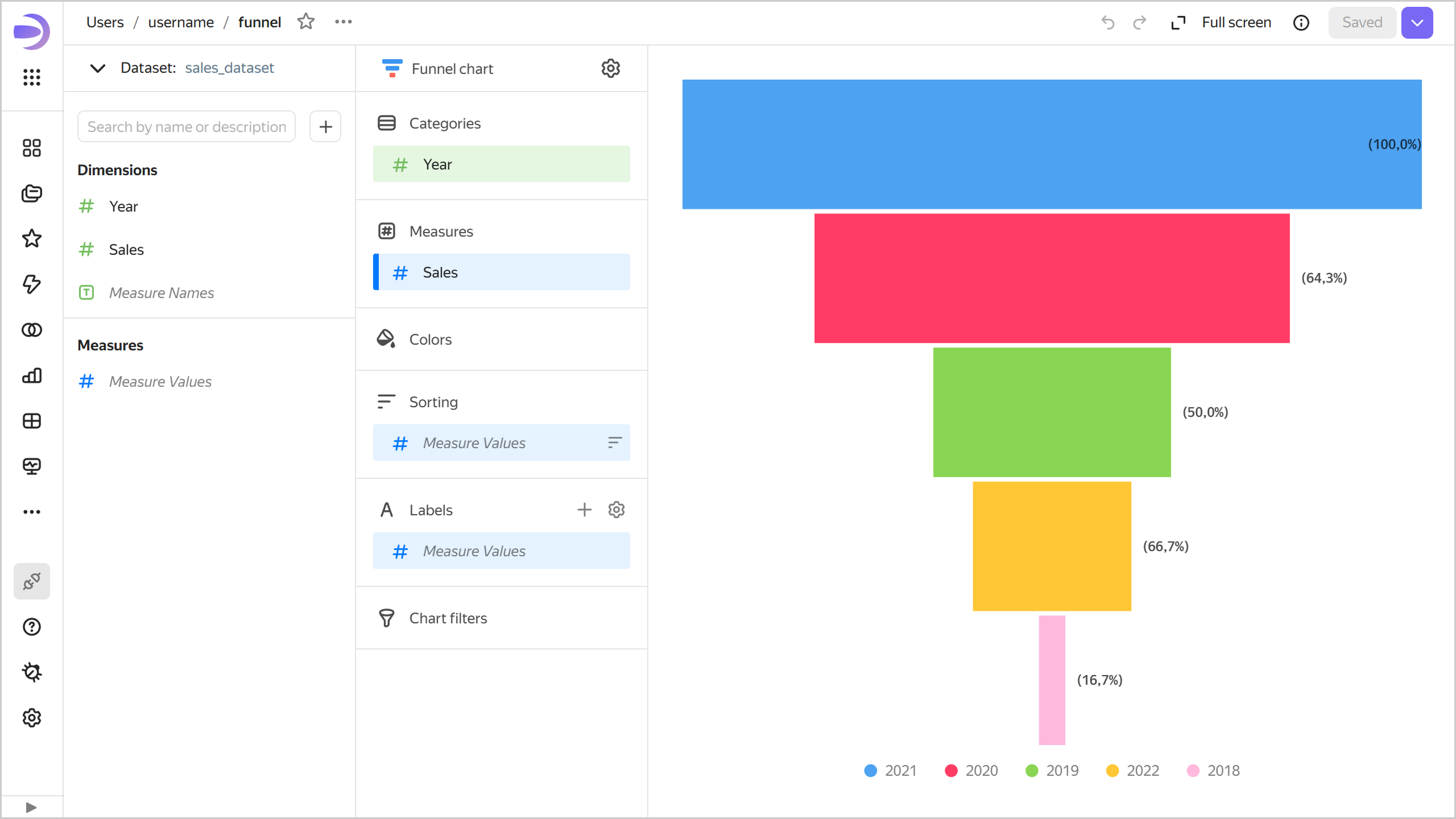Click the redo arrow icon
1456x819 pixels.
point(1139,22)
